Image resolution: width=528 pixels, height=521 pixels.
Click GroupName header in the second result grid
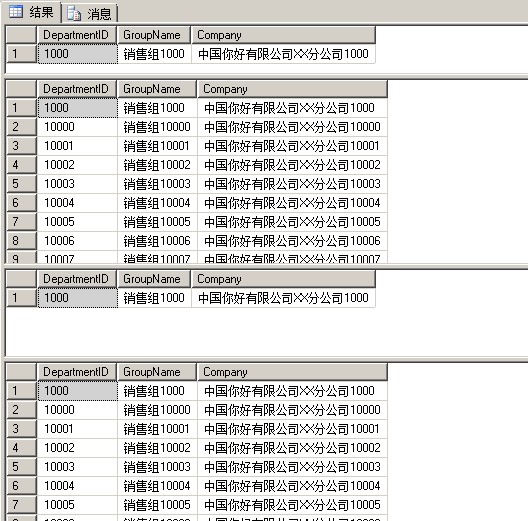pos(157,89)
